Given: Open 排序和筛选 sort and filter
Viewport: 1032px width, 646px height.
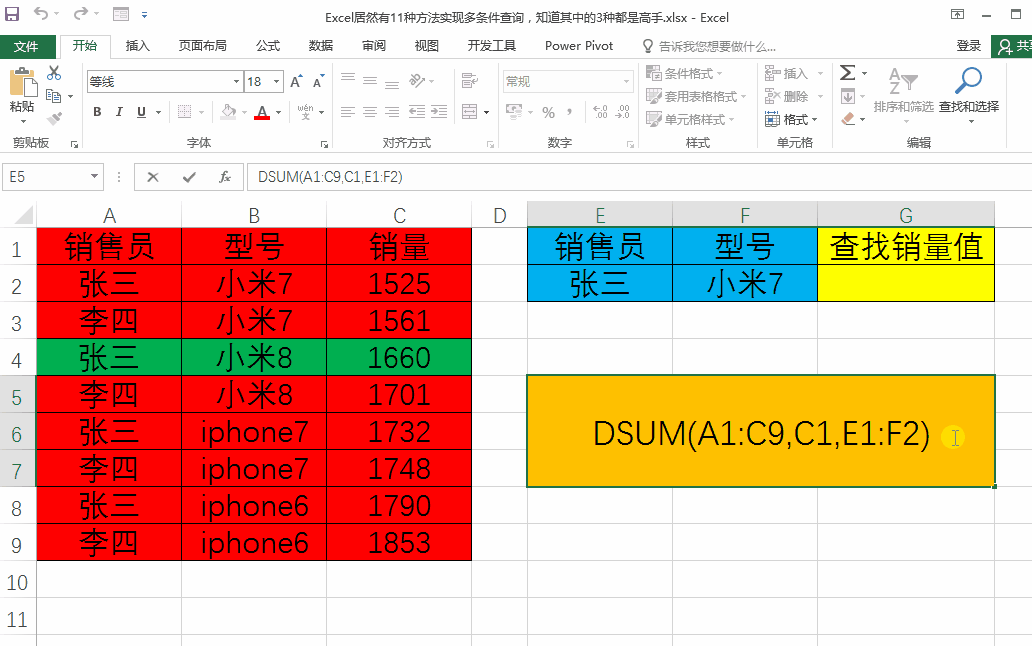Looking at the screenshot, I should click(x=904, y=95).
